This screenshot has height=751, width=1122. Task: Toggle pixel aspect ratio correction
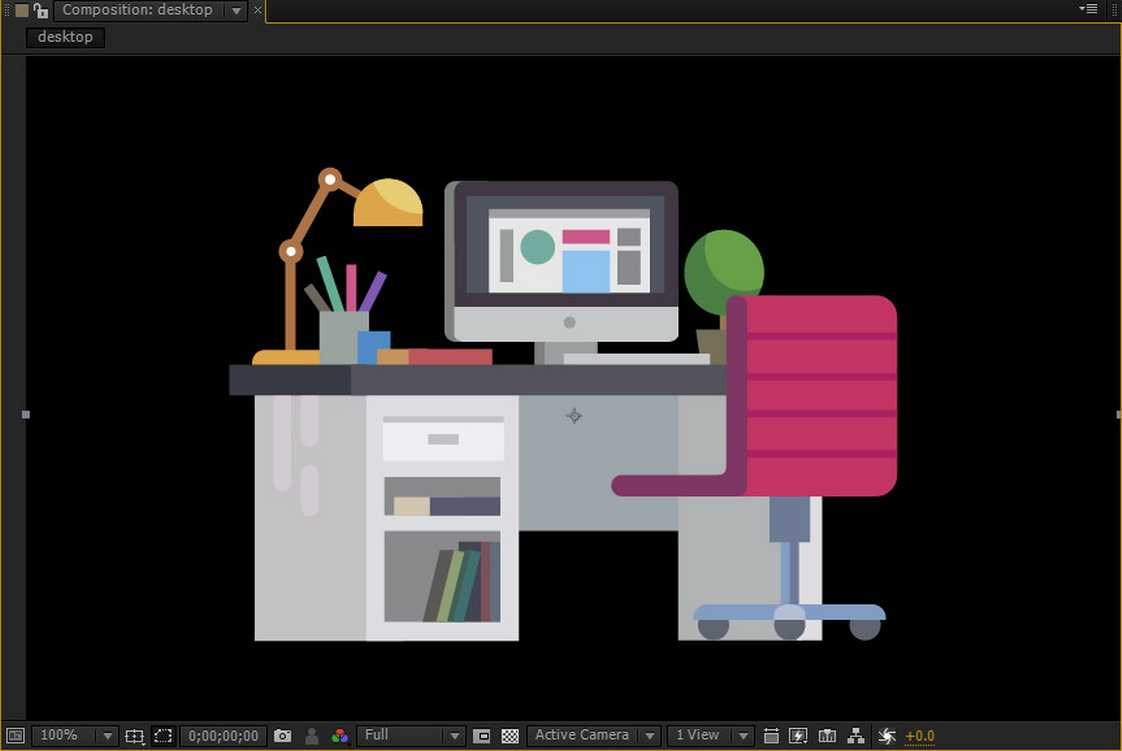[x=771, y=735]
